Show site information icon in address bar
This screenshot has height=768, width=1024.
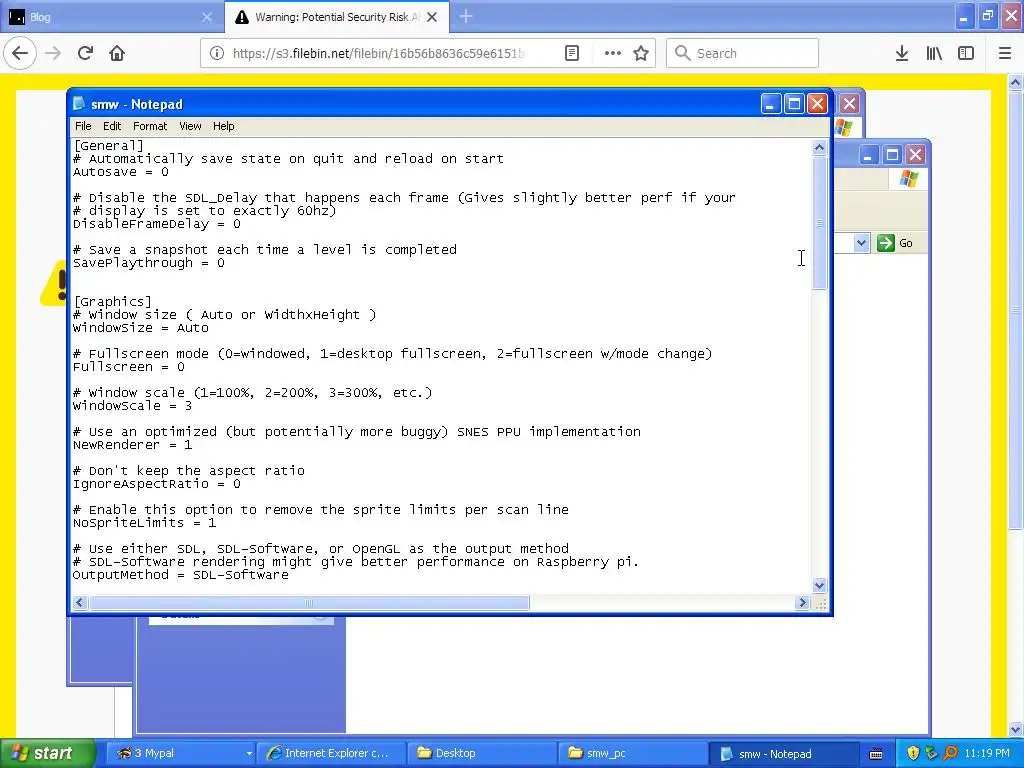(217, 54)
